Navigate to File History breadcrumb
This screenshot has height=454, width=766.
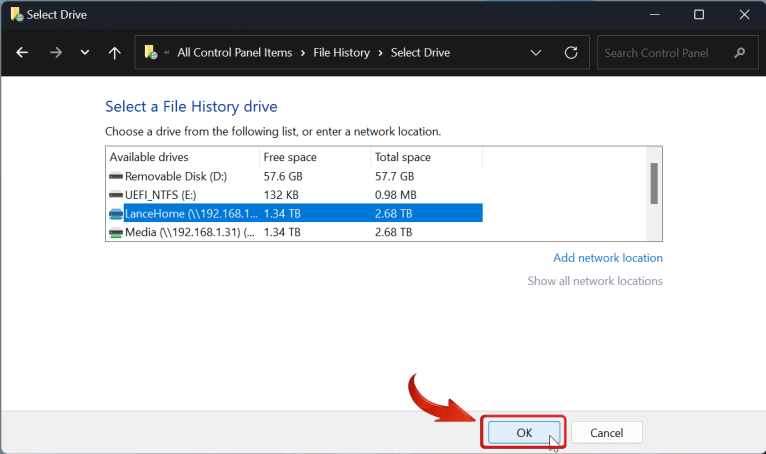pyautogui.click(x=341, y=52)
